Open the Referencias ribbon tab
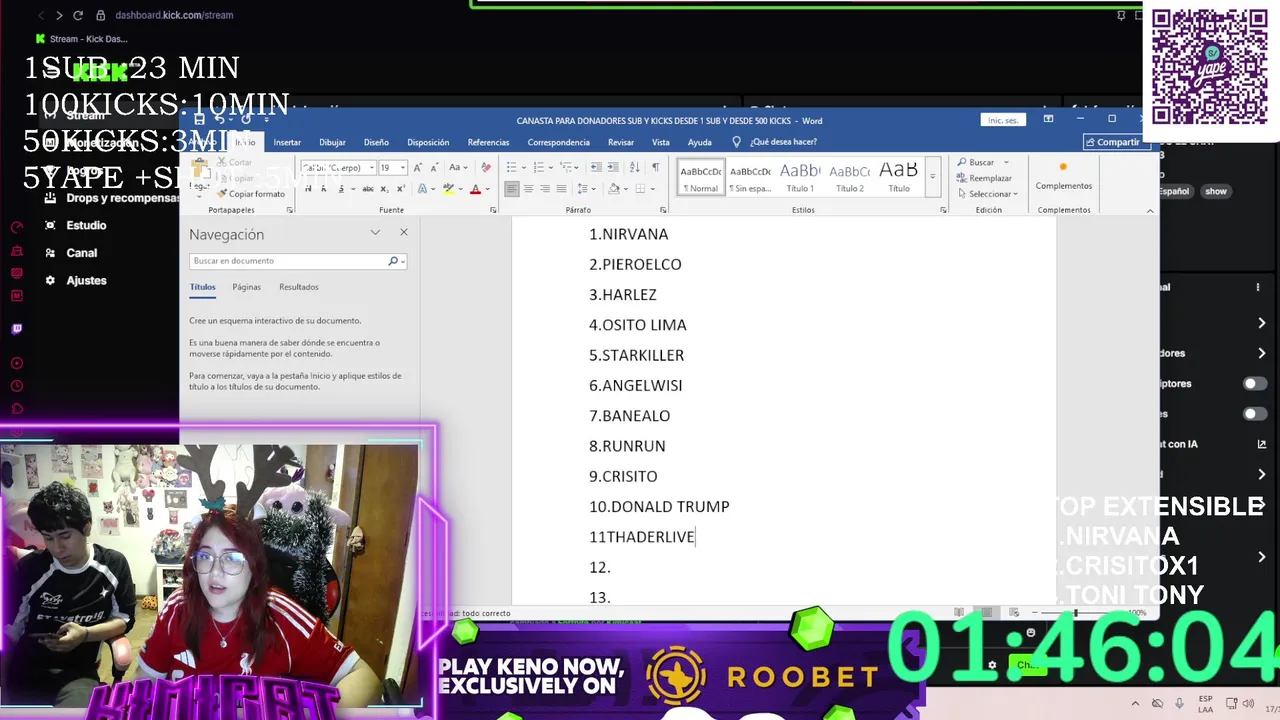The image size is (1280, 720). [488, 142]
